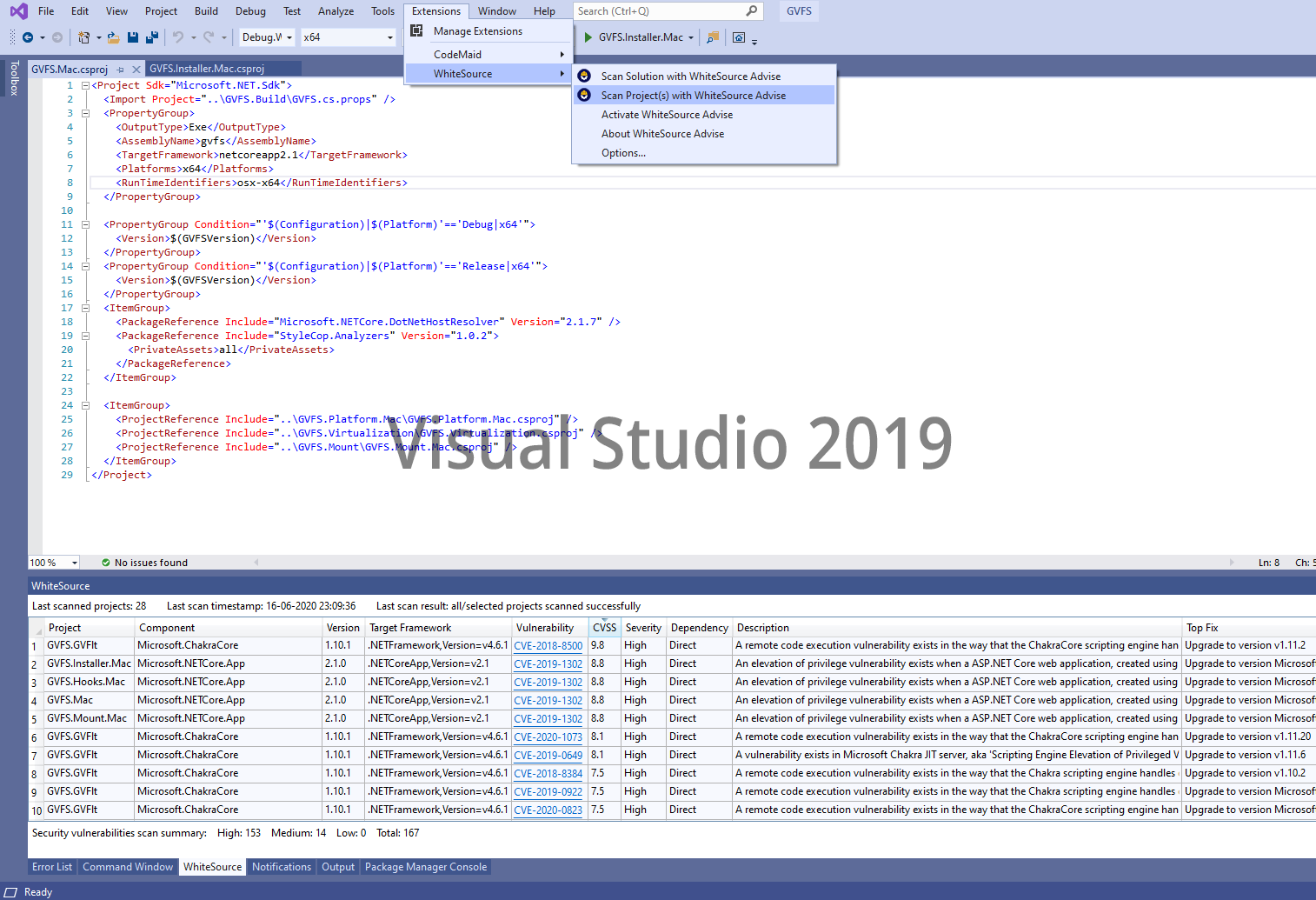This screenshot has height=900, width=1316.
Task: Open the CVE-2018-8384 link
Action: [548, 774]
